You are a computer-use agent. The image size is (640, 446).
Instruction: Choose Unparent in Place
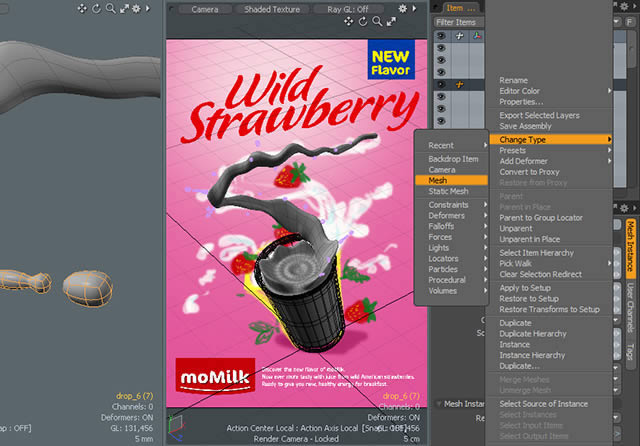pos(550,240)
